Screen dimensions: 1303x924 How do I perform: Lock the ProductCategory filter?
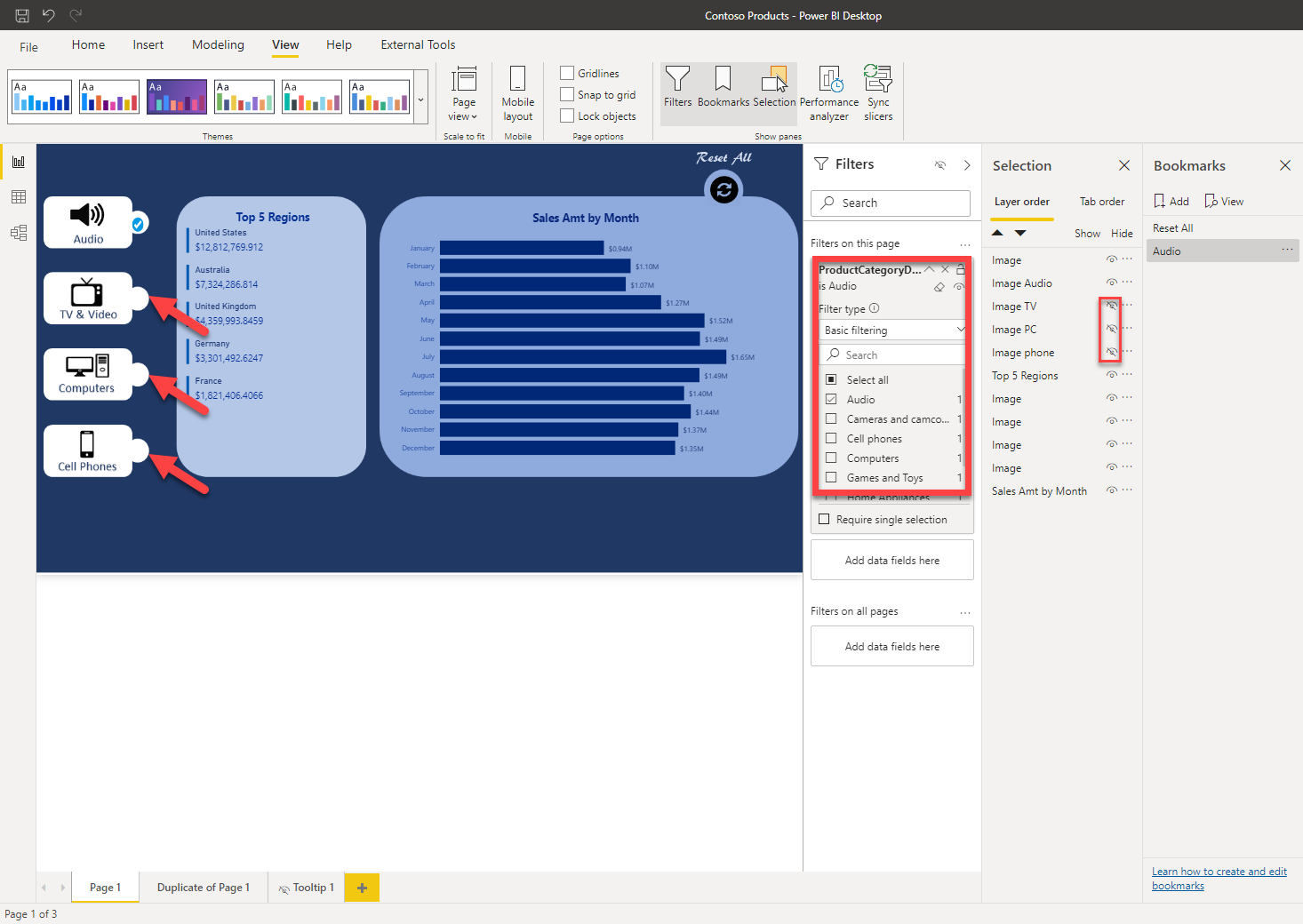[x=960, y=269]
